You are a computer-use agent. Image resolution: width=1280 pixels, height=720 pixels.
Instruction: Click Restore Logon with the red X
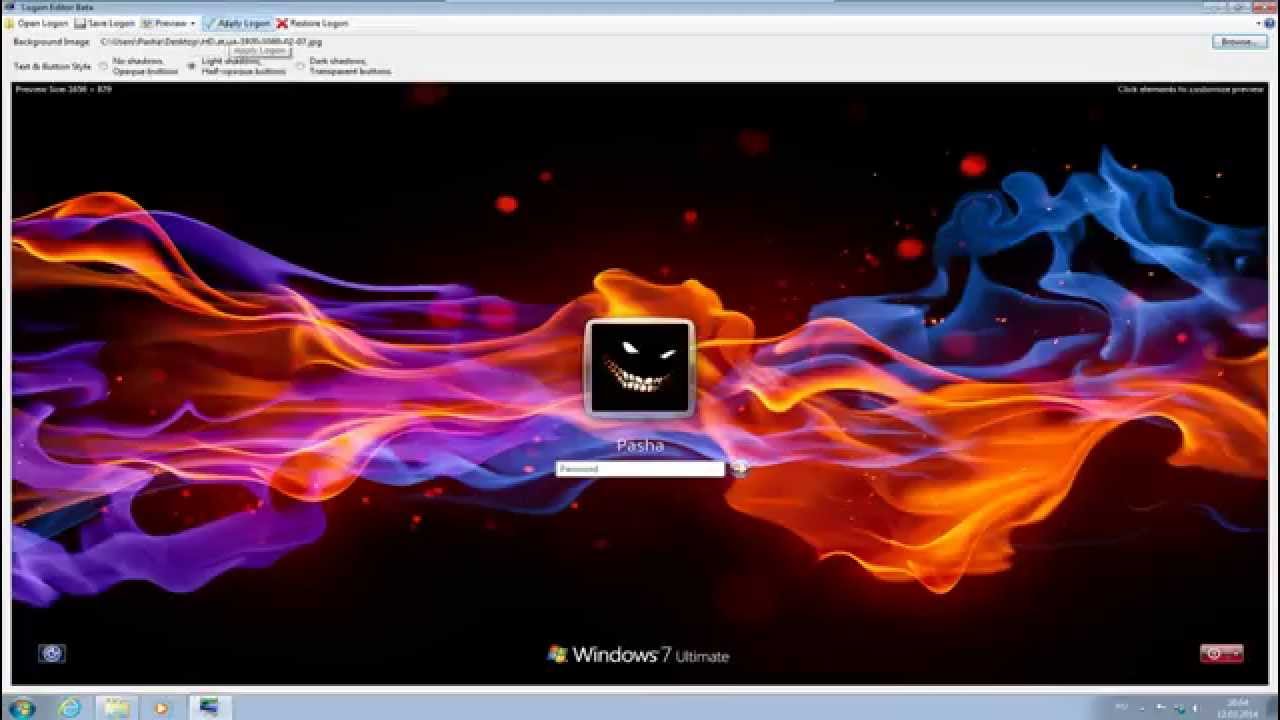[x=313, y=23]
